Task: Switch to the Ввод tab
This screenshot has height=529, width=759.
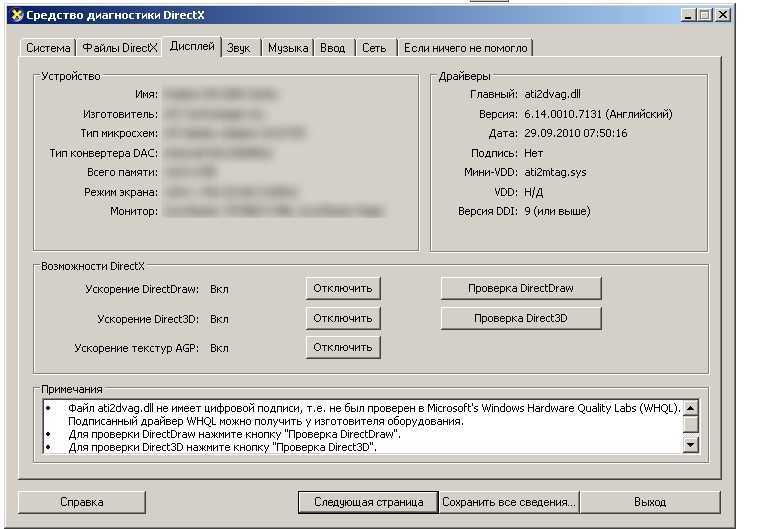Action: (333, 48)
